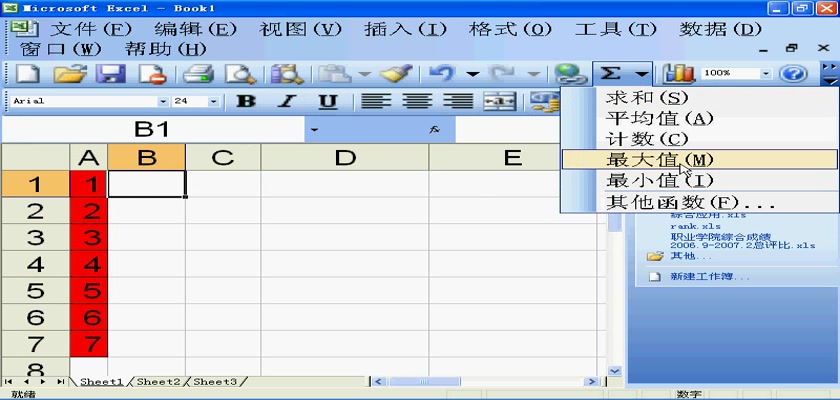Open the Chart Wizard icon
This screenshot has width=840, height=400.
point(680,74)
